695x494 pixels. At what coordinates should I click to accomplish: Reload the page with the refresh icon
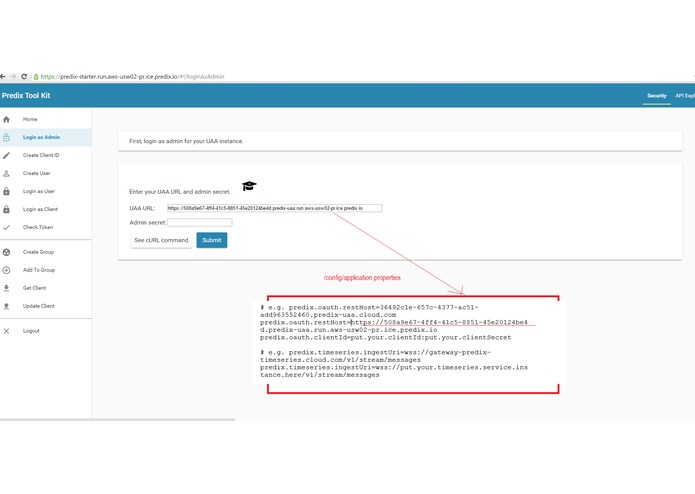pos(24,77)
